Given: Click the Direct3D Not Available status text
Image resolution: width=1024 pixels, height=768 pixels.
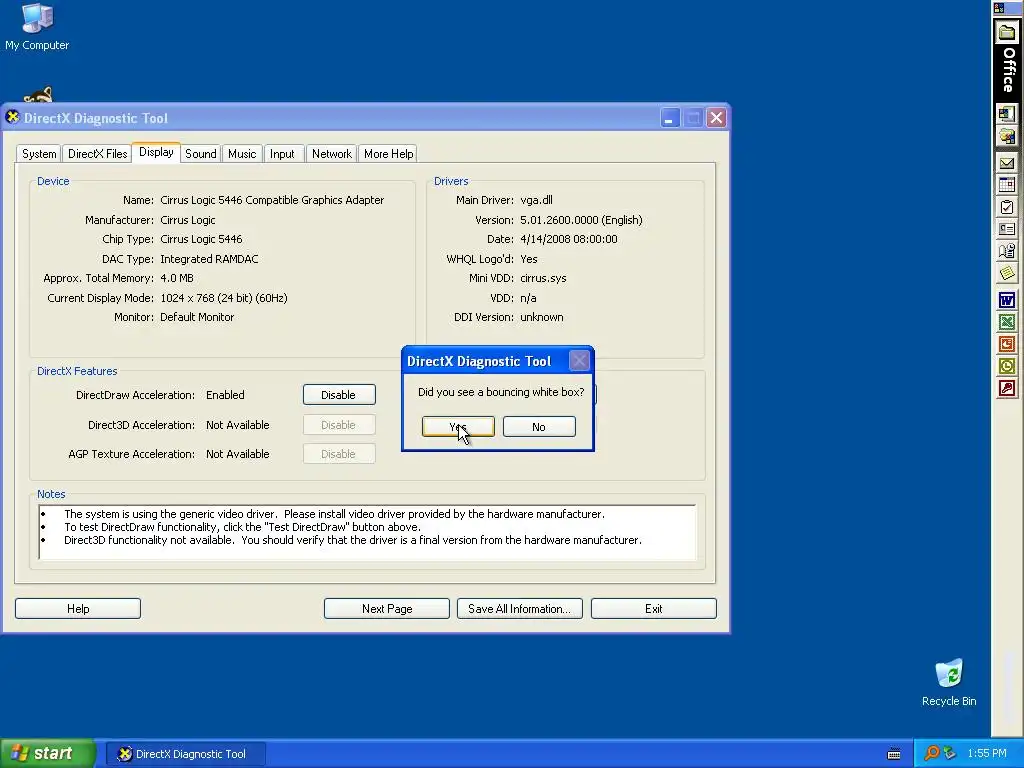Looking at the screenshot, I should pos(238,425).
